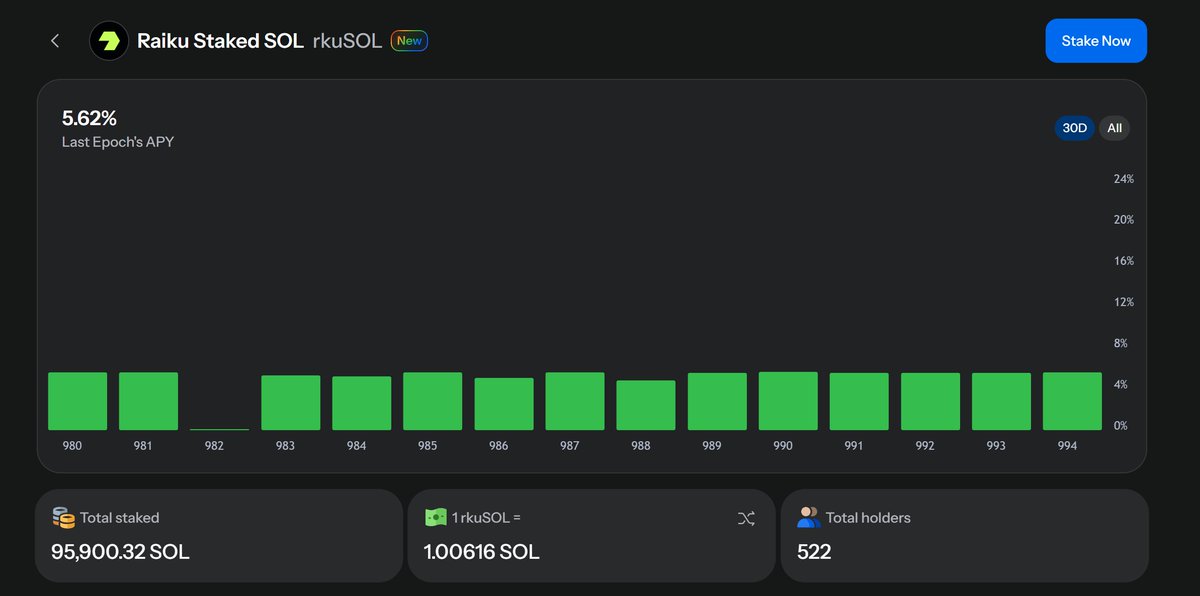Switch chart range to All
The width and height of the screenshot is (1200, 596).
coord(1114,128)
